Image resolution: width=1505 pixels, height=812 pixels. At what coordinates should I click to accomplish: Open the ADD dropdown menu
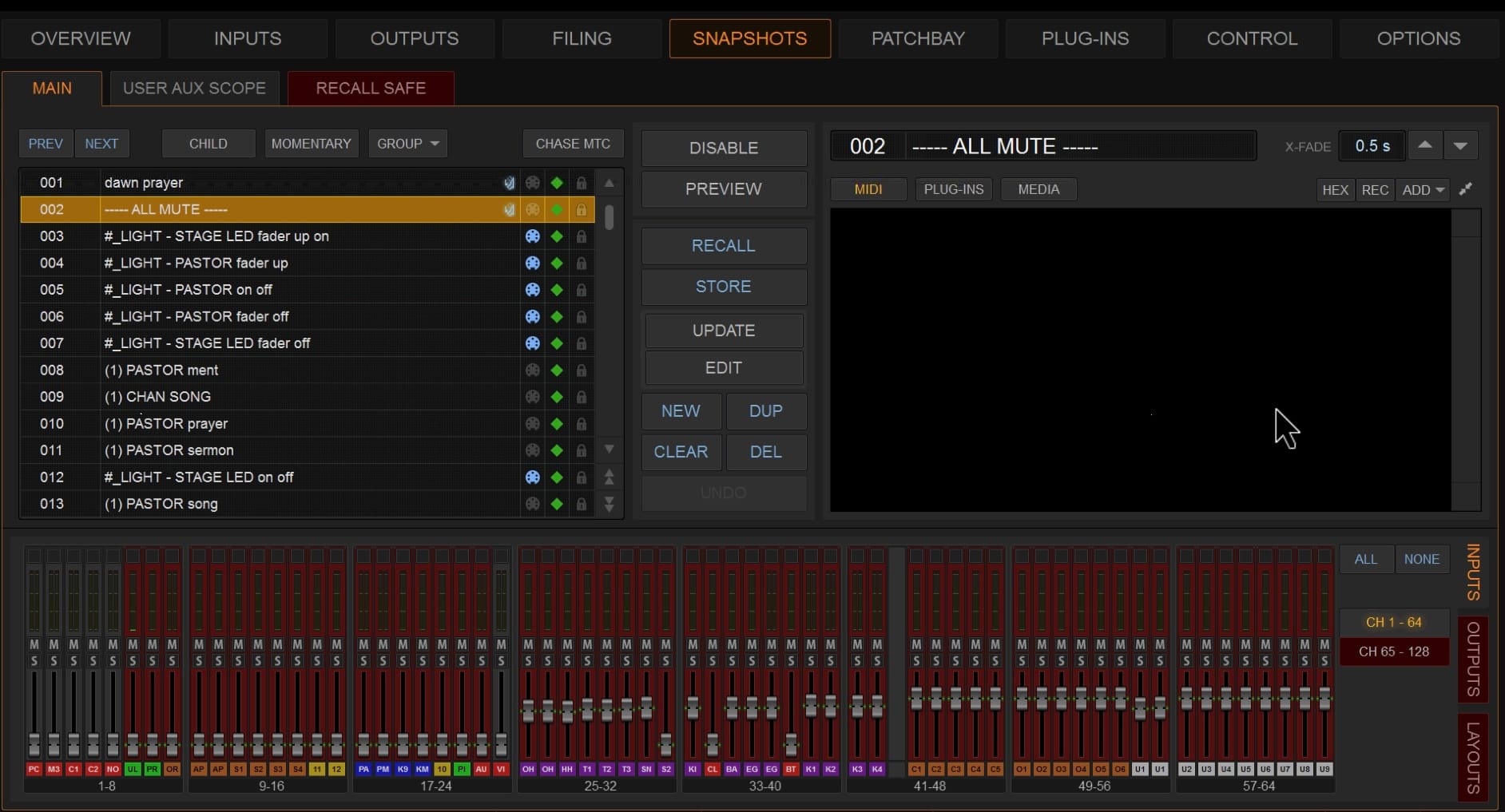click(x=1424, y=190)
